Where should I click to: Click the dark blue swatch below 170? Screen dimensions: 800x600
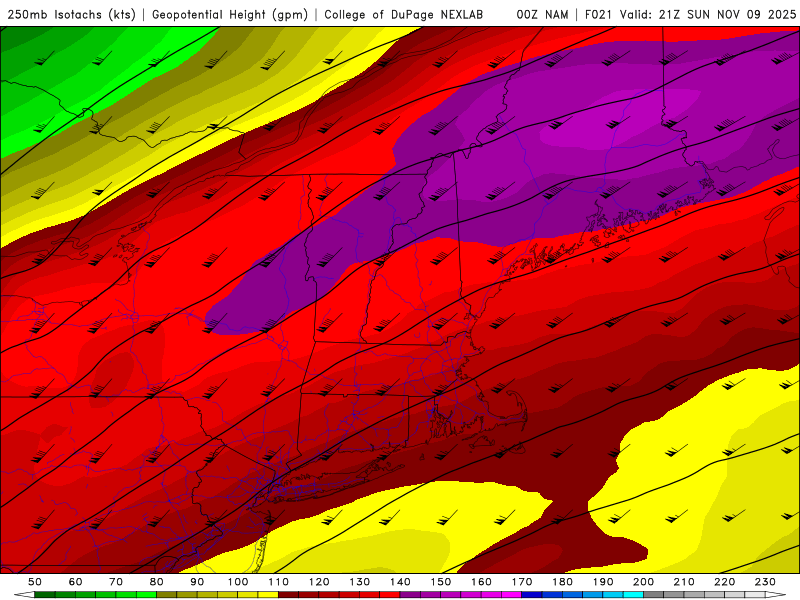pos(532,595)
